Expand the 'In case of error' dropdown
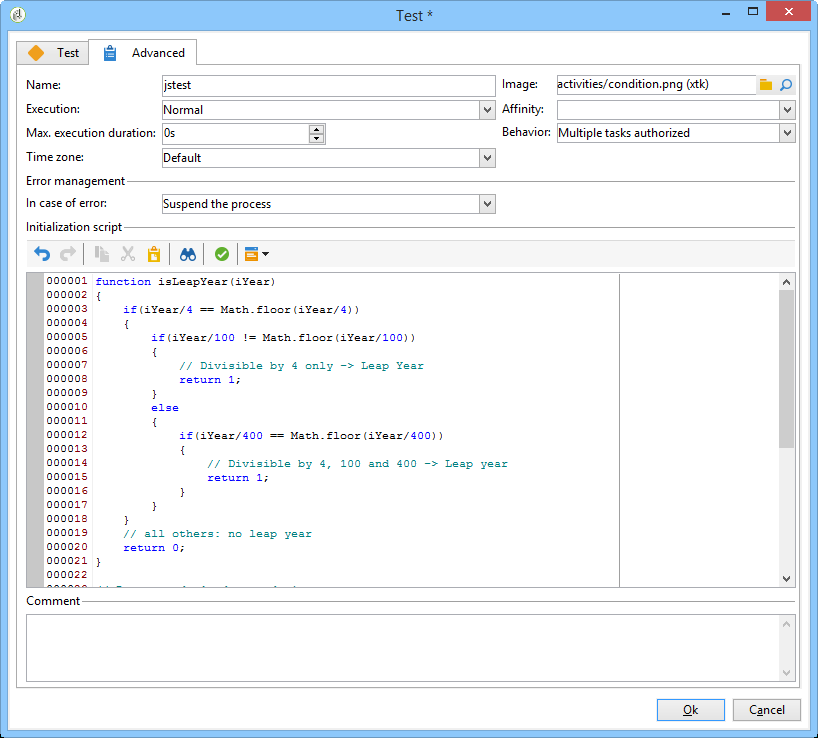818x738 pixels. coord(487,204)
